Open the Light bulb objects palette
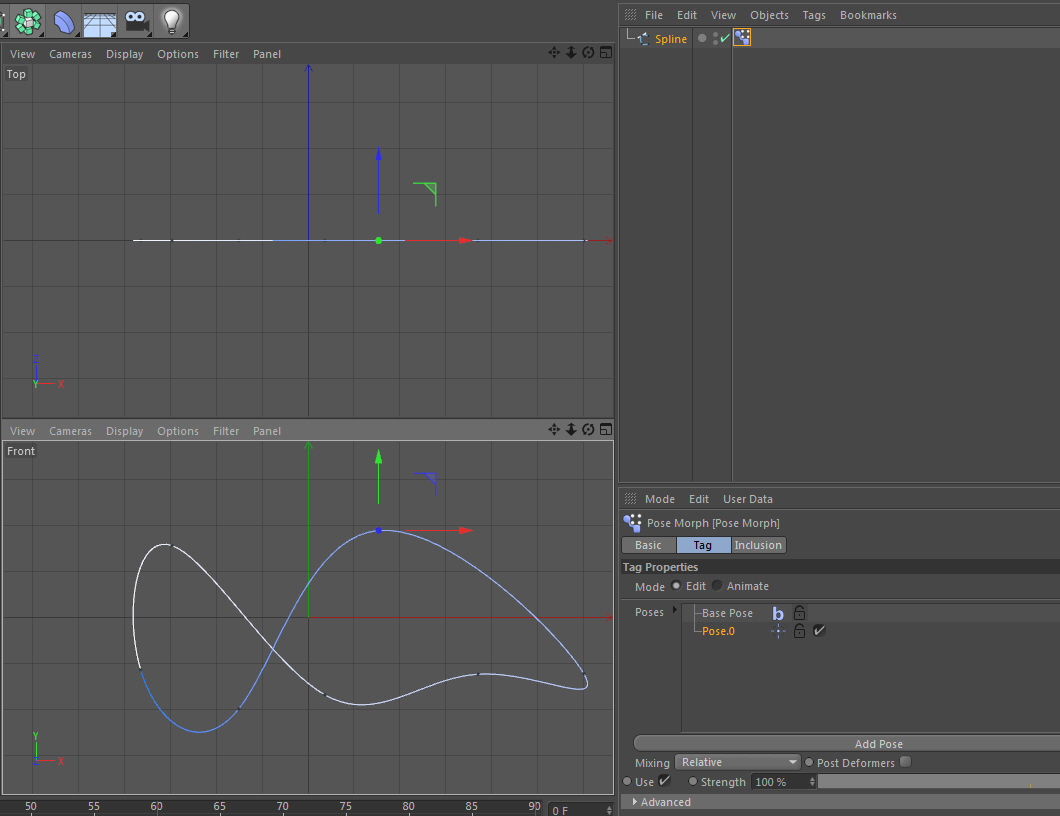 click(172, 22)
